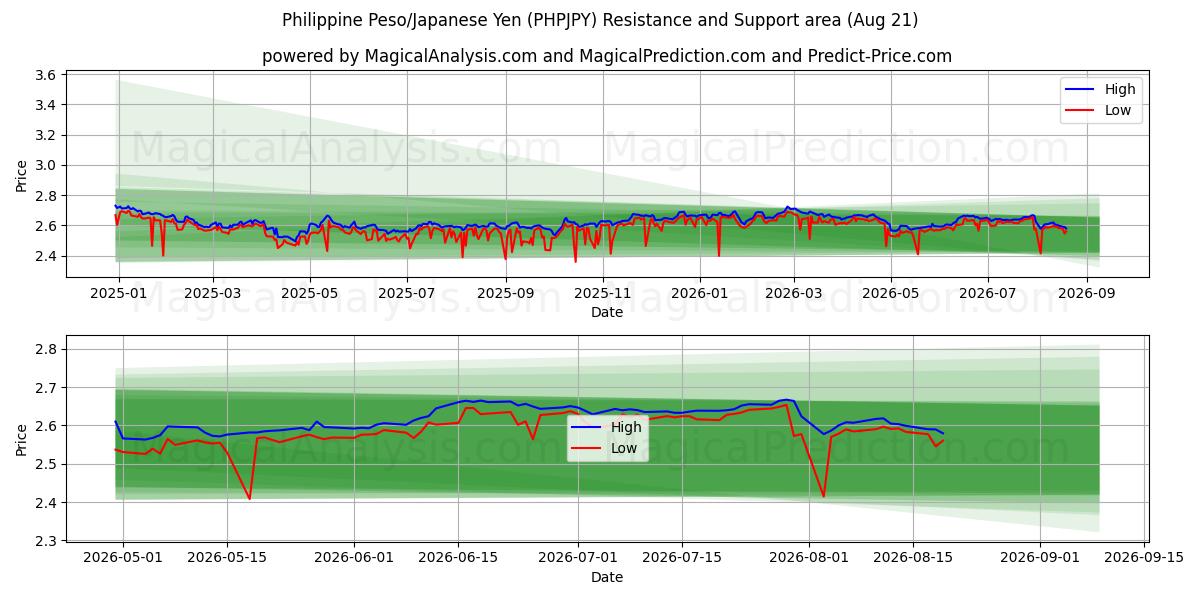
Task: Click the 2026-08-01 tick label
Action: point(809,558)
